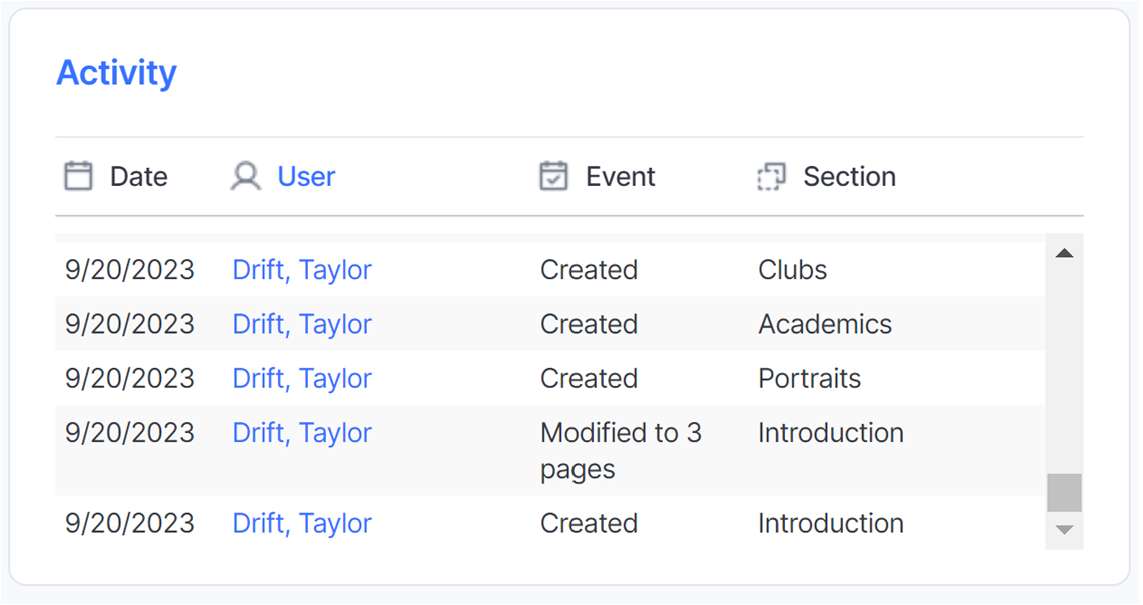This screenshot has height=605, width=1143.
Task: Select the Modified to 3 pages event
Action: pyautogui.click(x=620, y=451)
